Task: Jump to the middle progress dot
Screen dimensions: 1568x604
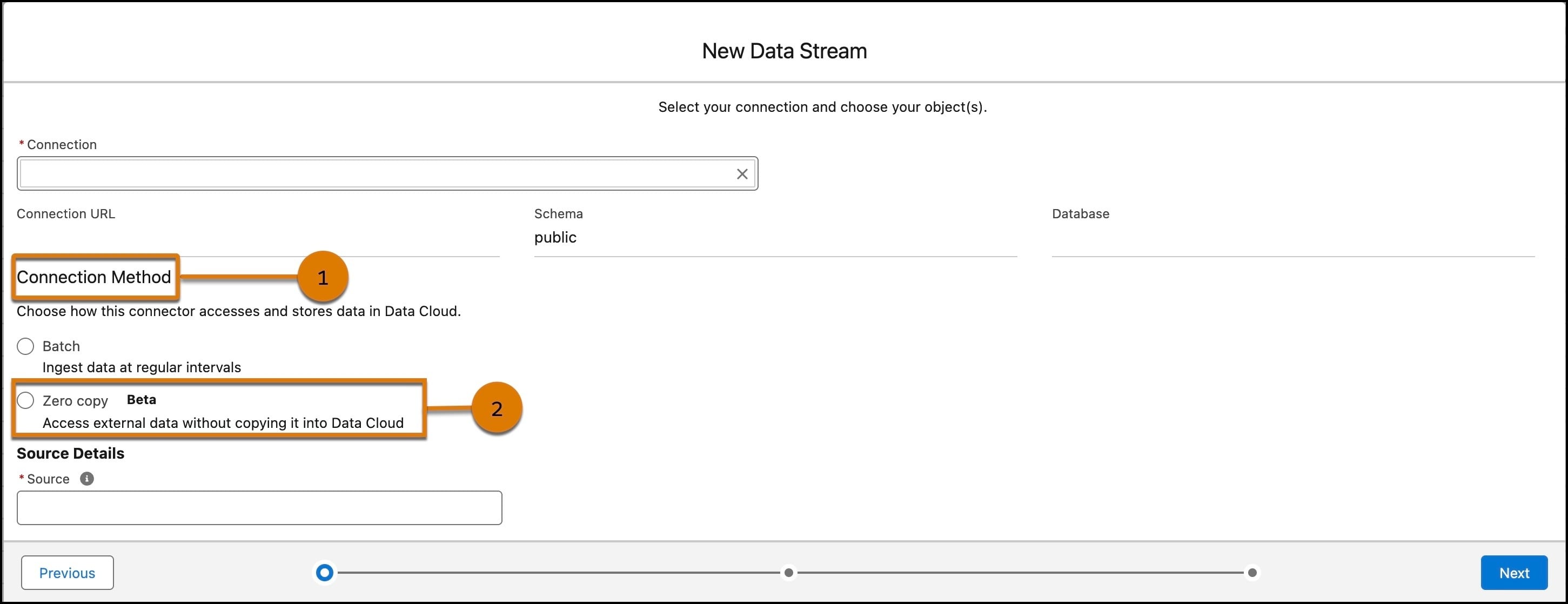Action: (x=789, y=572)
